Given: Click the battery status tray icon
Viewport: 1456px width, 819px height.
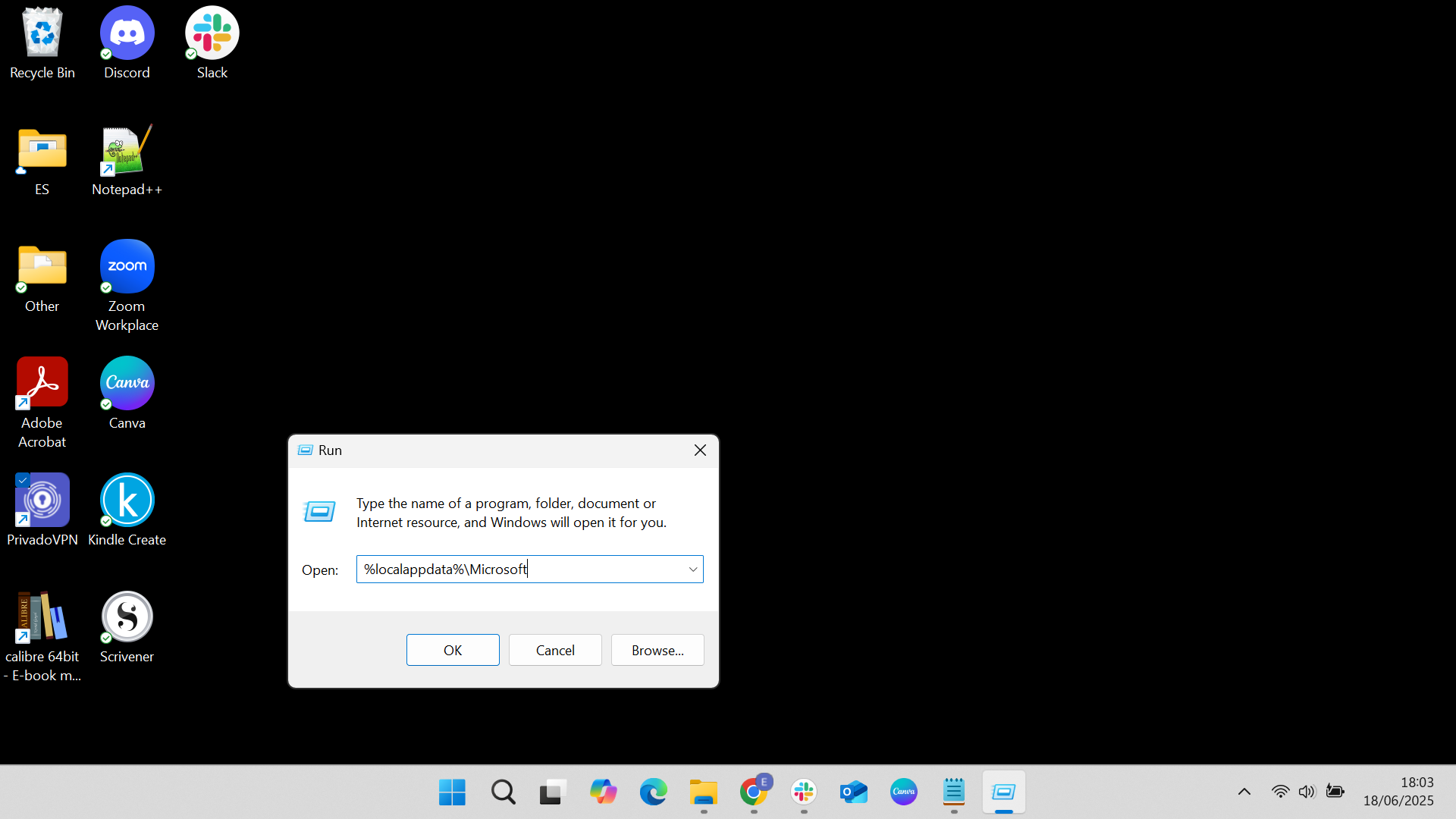Looking at the screenshot, I should click(x=1335, y=792).
